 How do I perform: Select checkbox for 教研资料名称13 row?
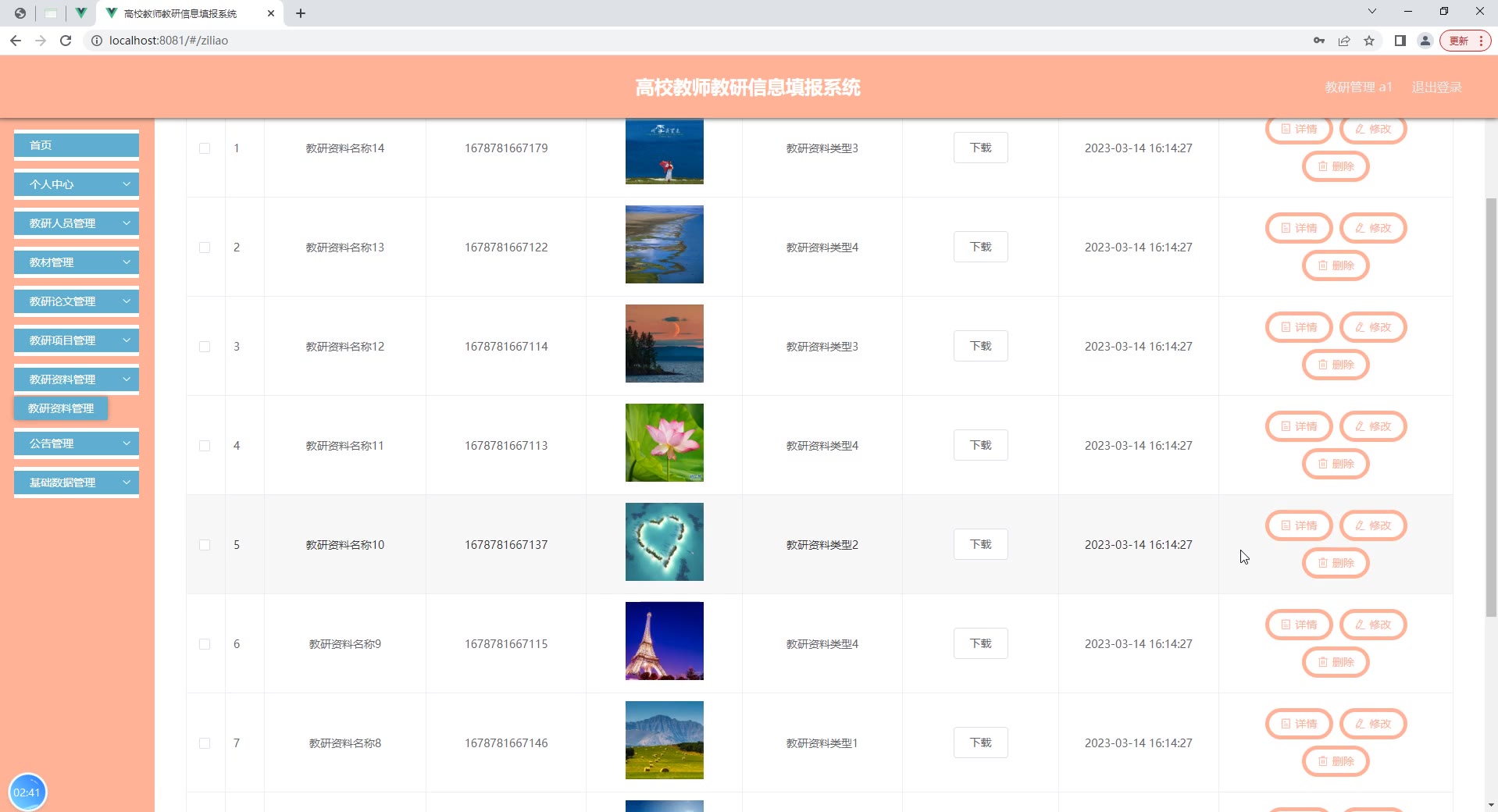[205, 248]
